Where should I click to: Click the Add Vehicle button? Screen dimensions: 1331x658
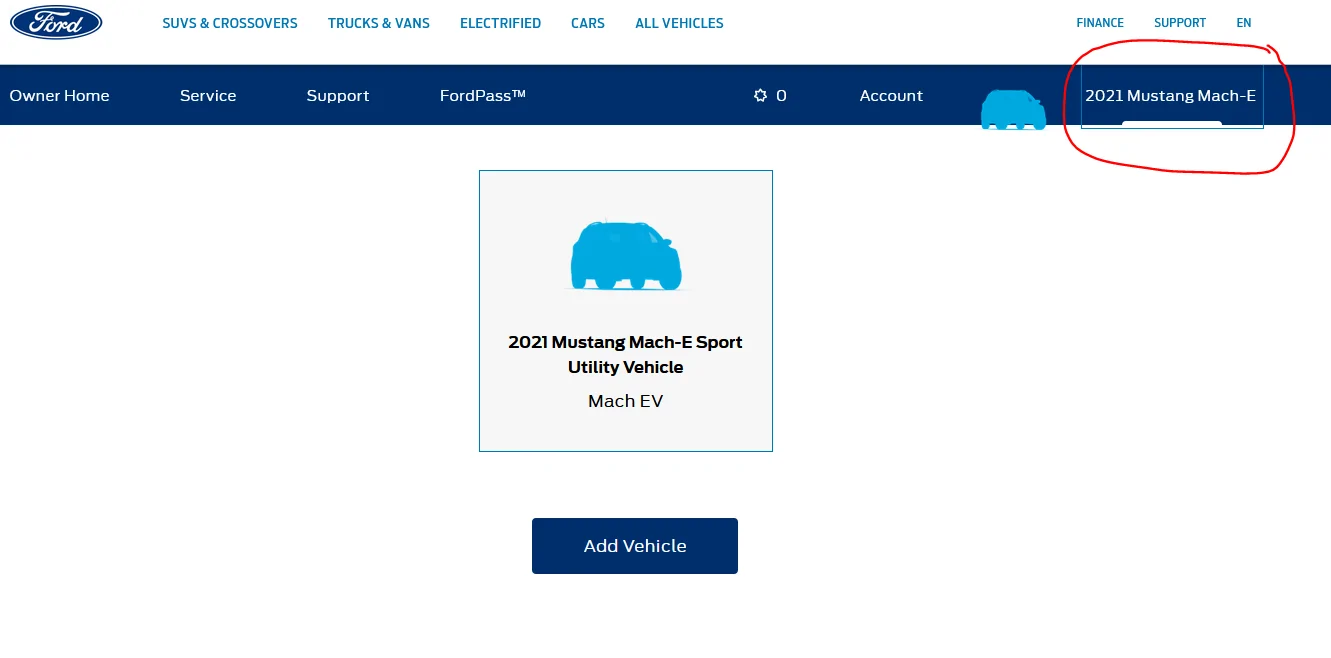coord(635,546)
